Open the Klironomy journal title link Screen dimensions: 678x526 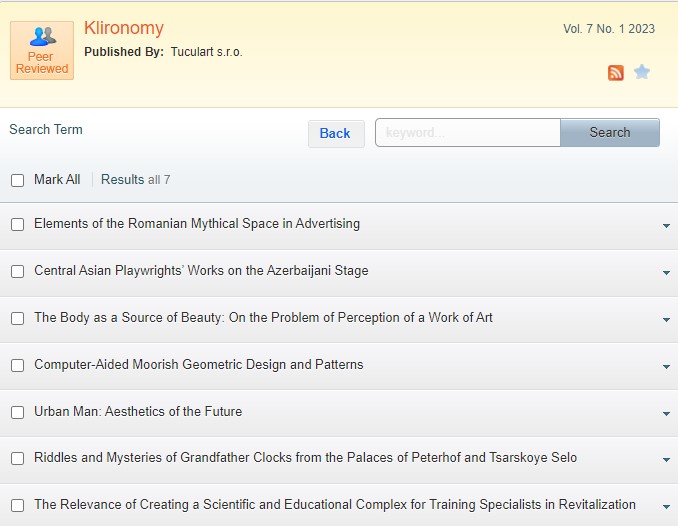[123, 28]
